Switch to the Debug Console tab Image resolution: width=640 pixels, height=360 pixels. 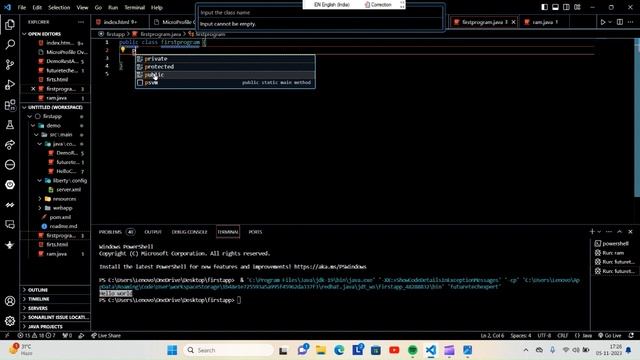point(189,232)
